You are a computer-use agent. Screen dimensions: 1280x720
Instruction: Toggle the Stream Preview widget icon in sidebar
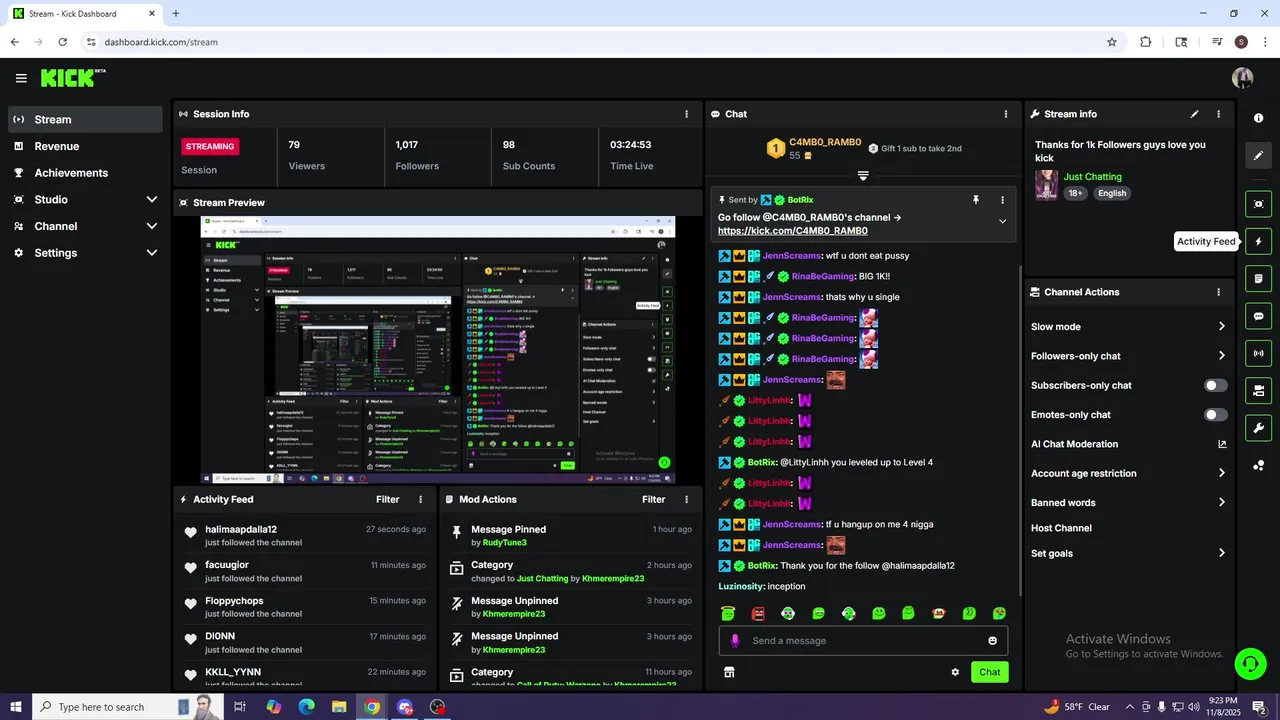coord(1258,204)
